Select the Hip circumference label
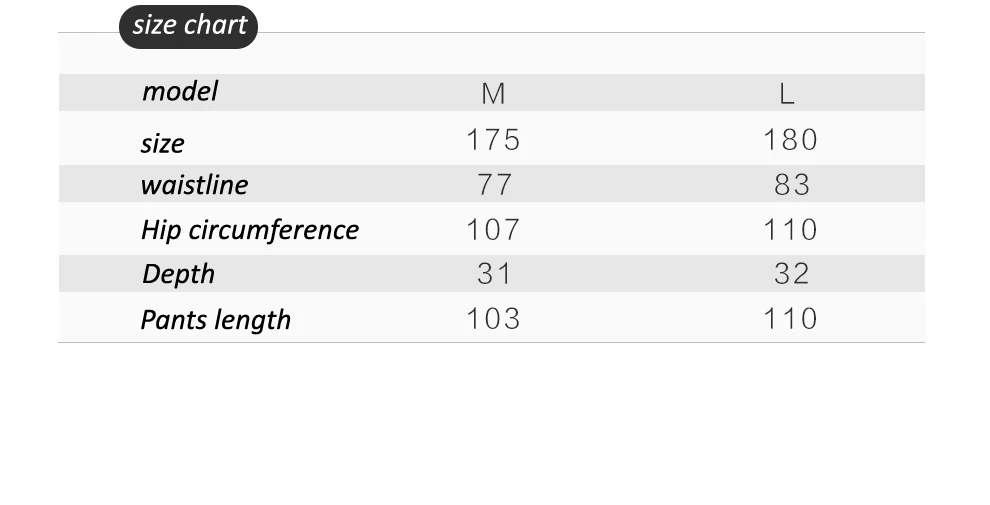This screenshot has width=990, height=505. coord(249,230)
